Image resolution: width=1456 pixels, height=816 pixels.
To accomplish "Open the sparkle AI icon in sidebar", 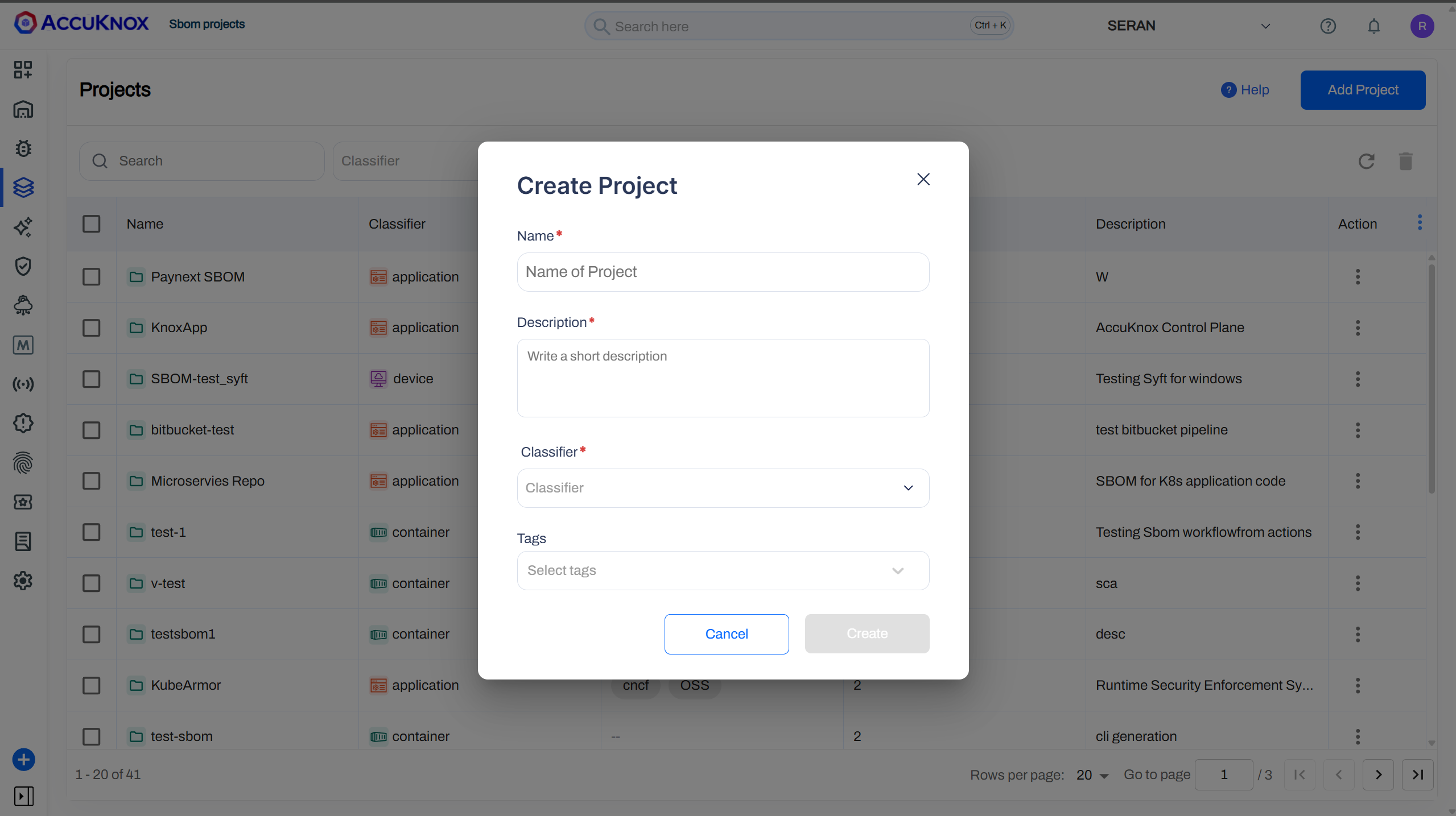I will coord(23,227).
